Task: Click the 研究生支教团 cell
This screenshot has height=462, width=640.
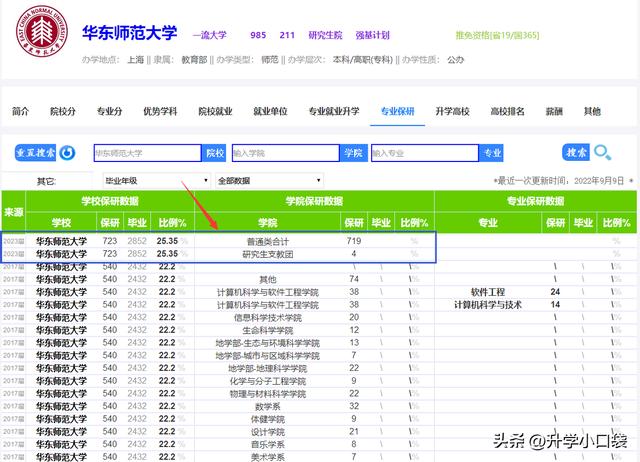Action: (x=267, y=254)
